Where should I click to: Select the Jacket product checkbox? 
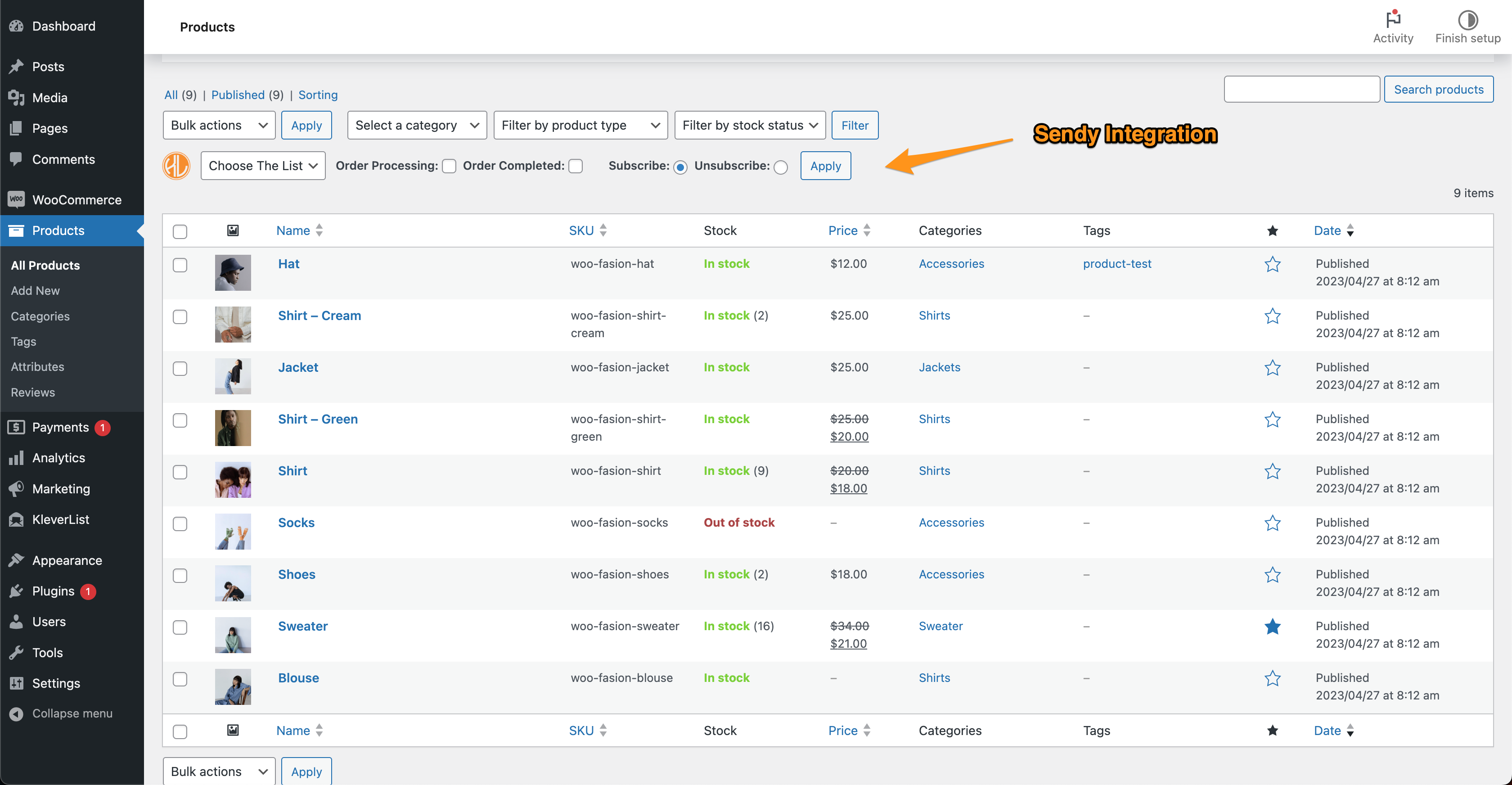click(180, 368)
